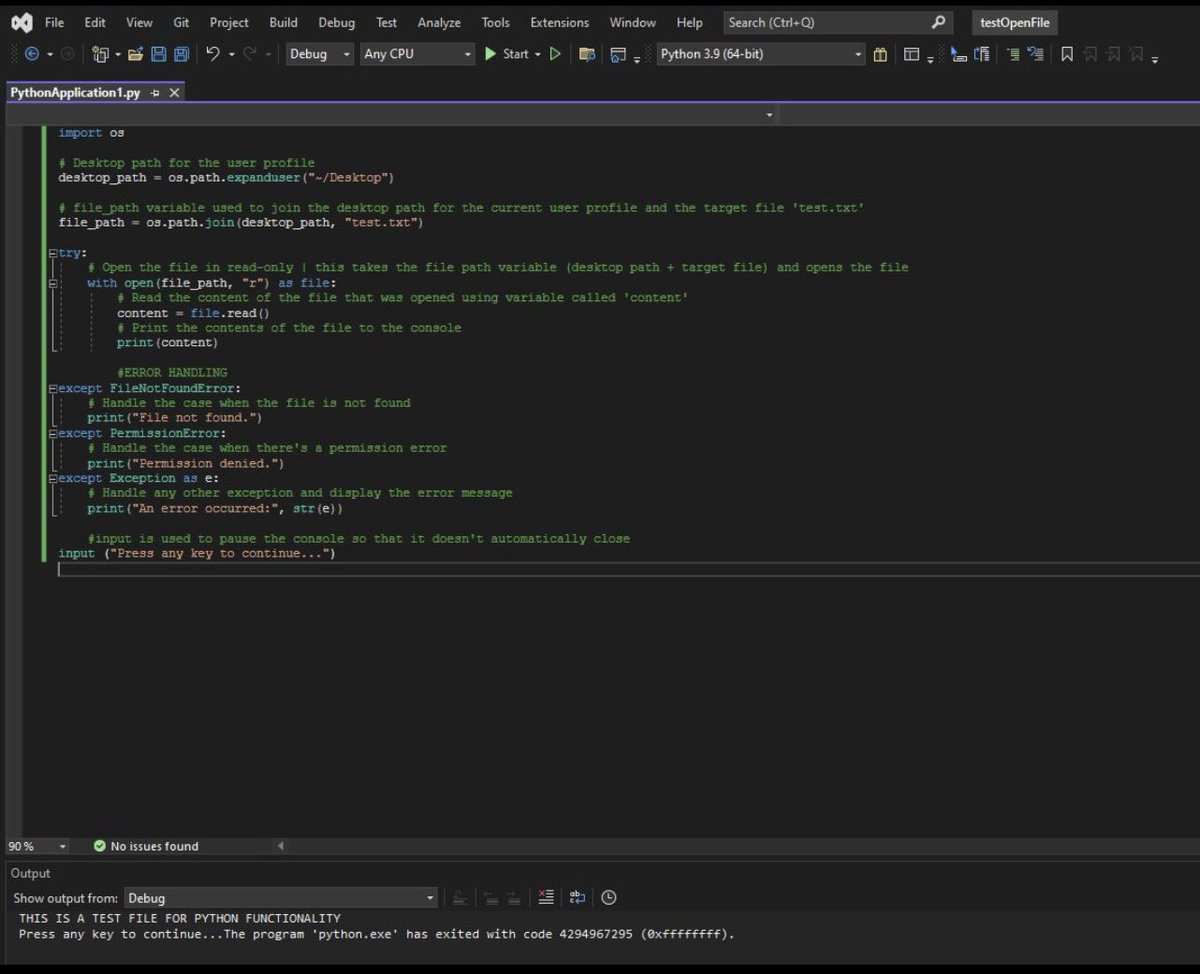Click the Bookmark toggle icon in toolbar
The width and height of the screenshot is (1200, 974).
(1067, 54)
